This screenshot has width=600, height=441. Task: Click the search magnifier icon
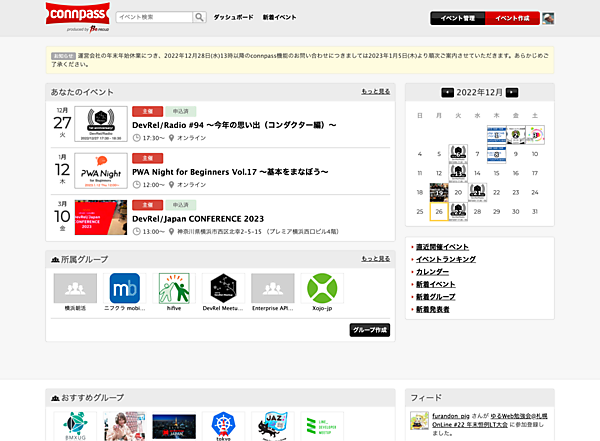tap(199, 18)
